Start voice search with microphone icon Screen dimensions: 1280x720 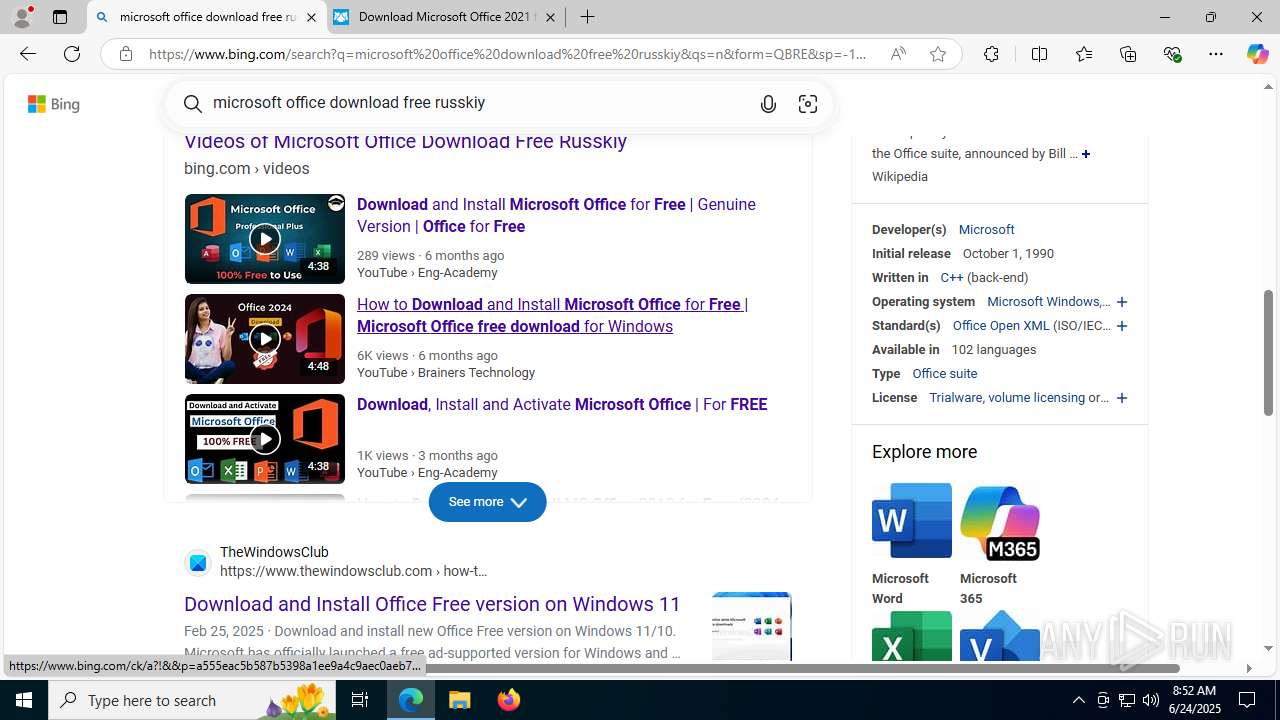click(x=768, y=104)
